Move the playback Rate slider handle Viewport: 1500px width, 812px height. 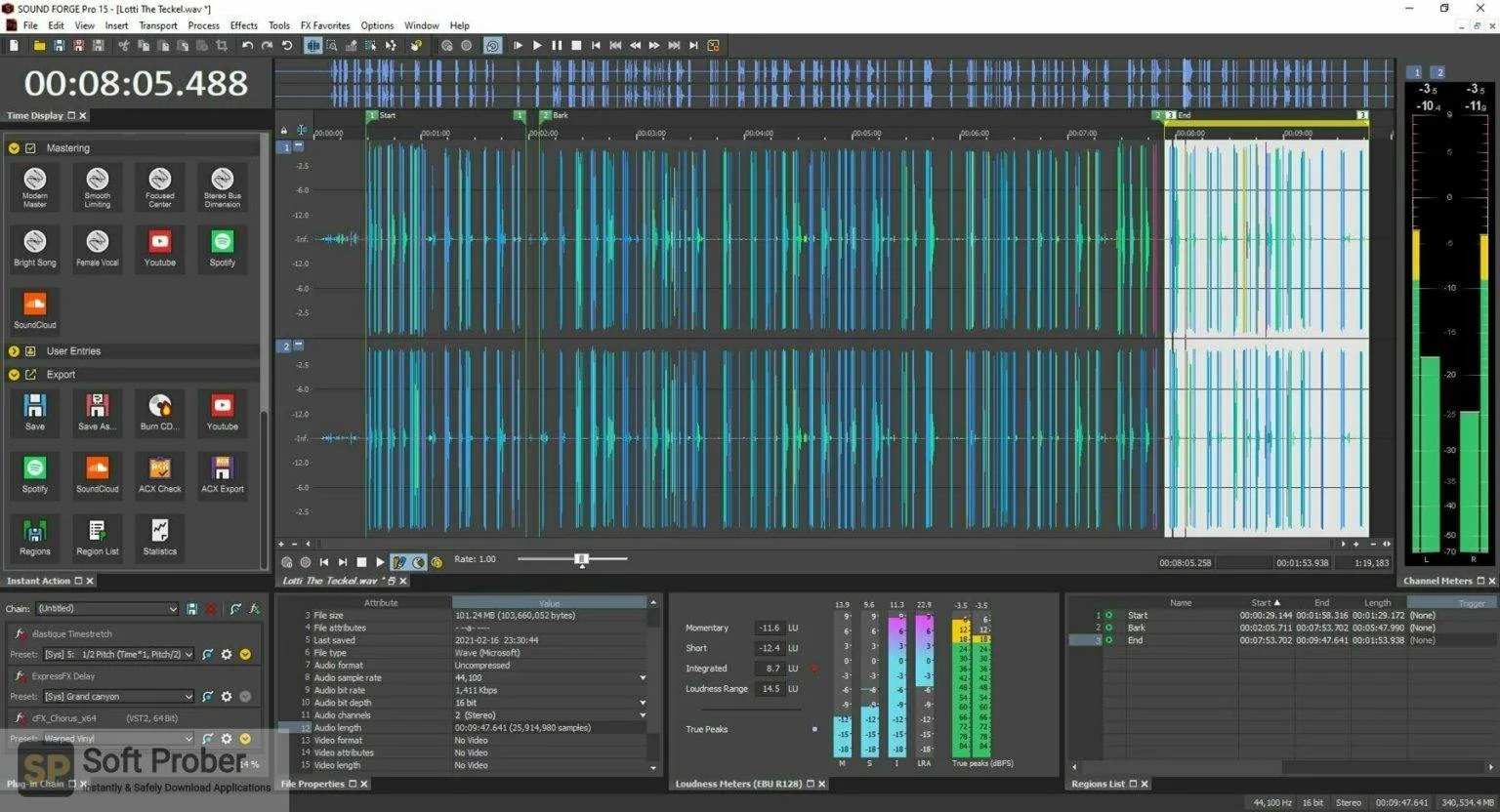point(582,559)
